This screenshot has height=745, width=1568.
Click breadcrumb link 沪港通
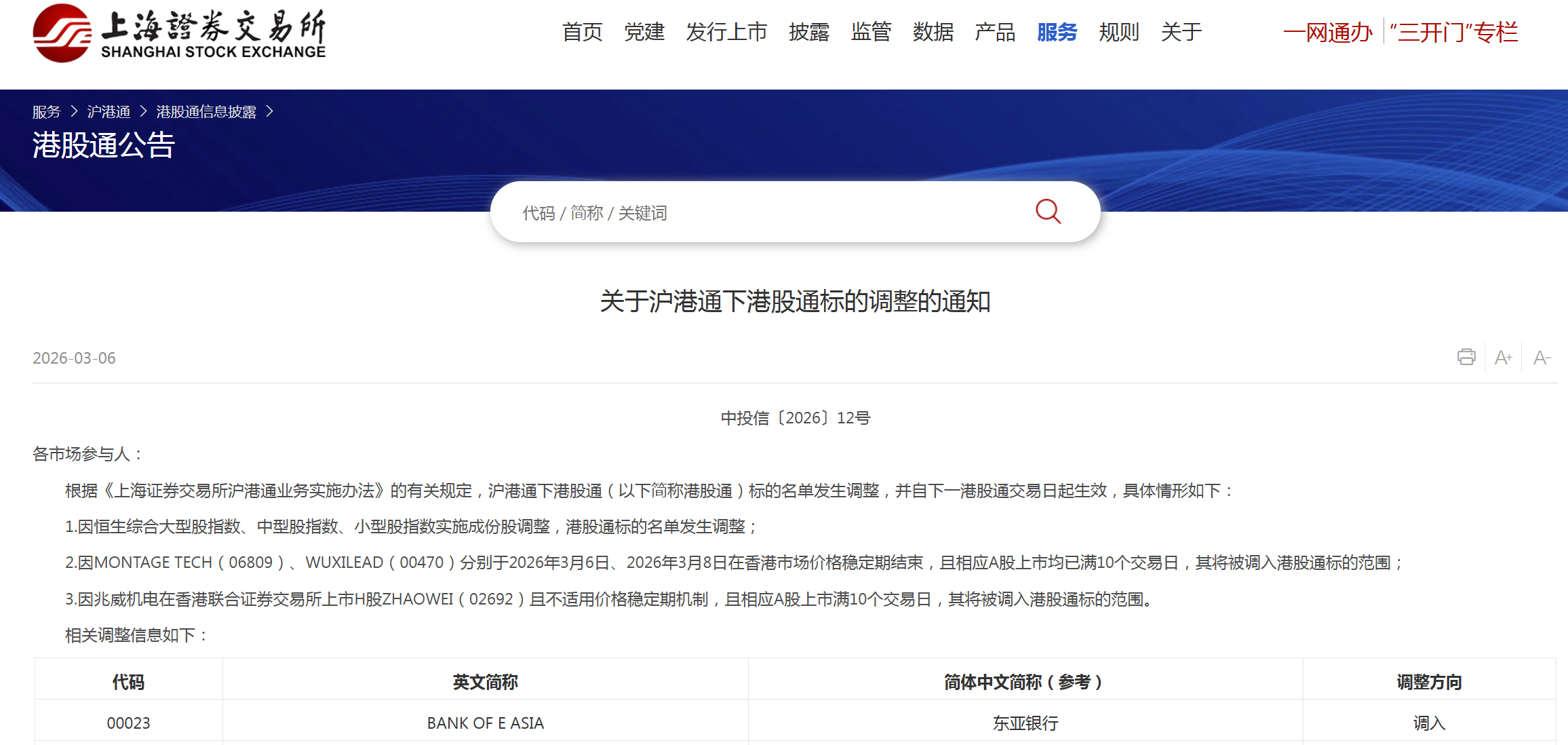(108, 111)
